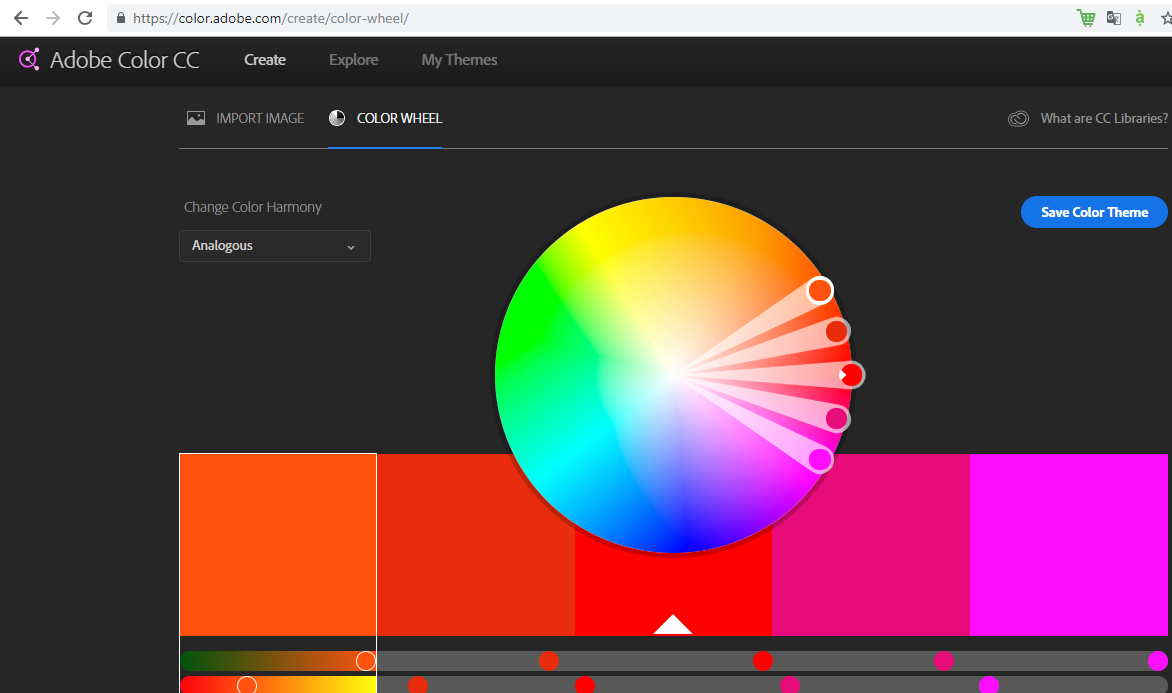This screenshot has width=1172, height=693.
Task: Open the What are CC Libraries link
Action: pos(1104,118)
